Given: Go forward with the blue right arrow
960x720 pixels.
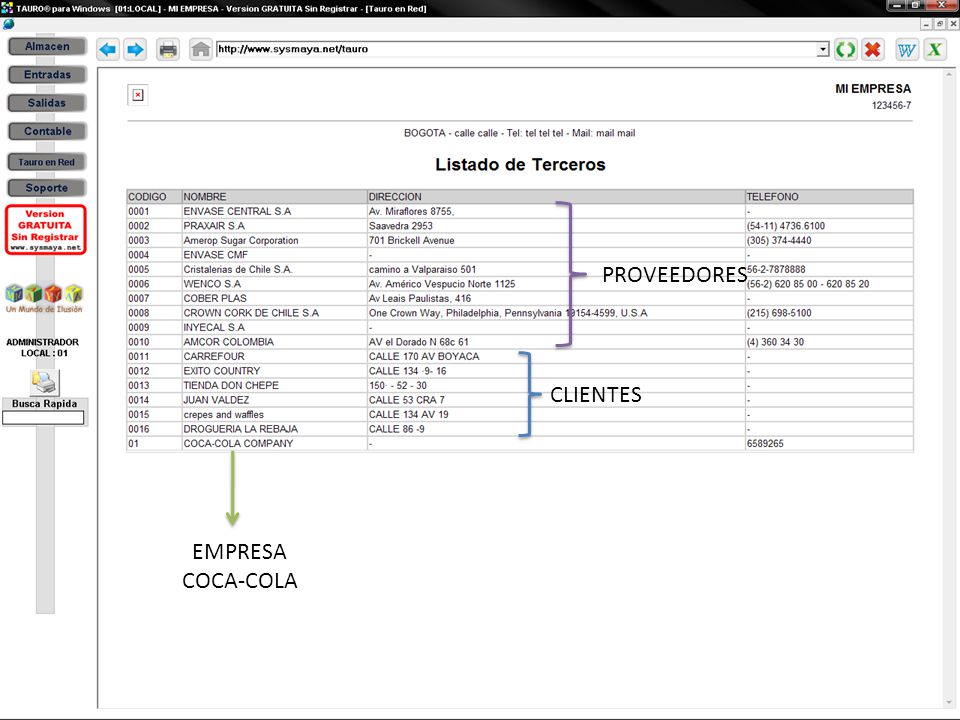Looking at the screenshot, I should [135, 49].
